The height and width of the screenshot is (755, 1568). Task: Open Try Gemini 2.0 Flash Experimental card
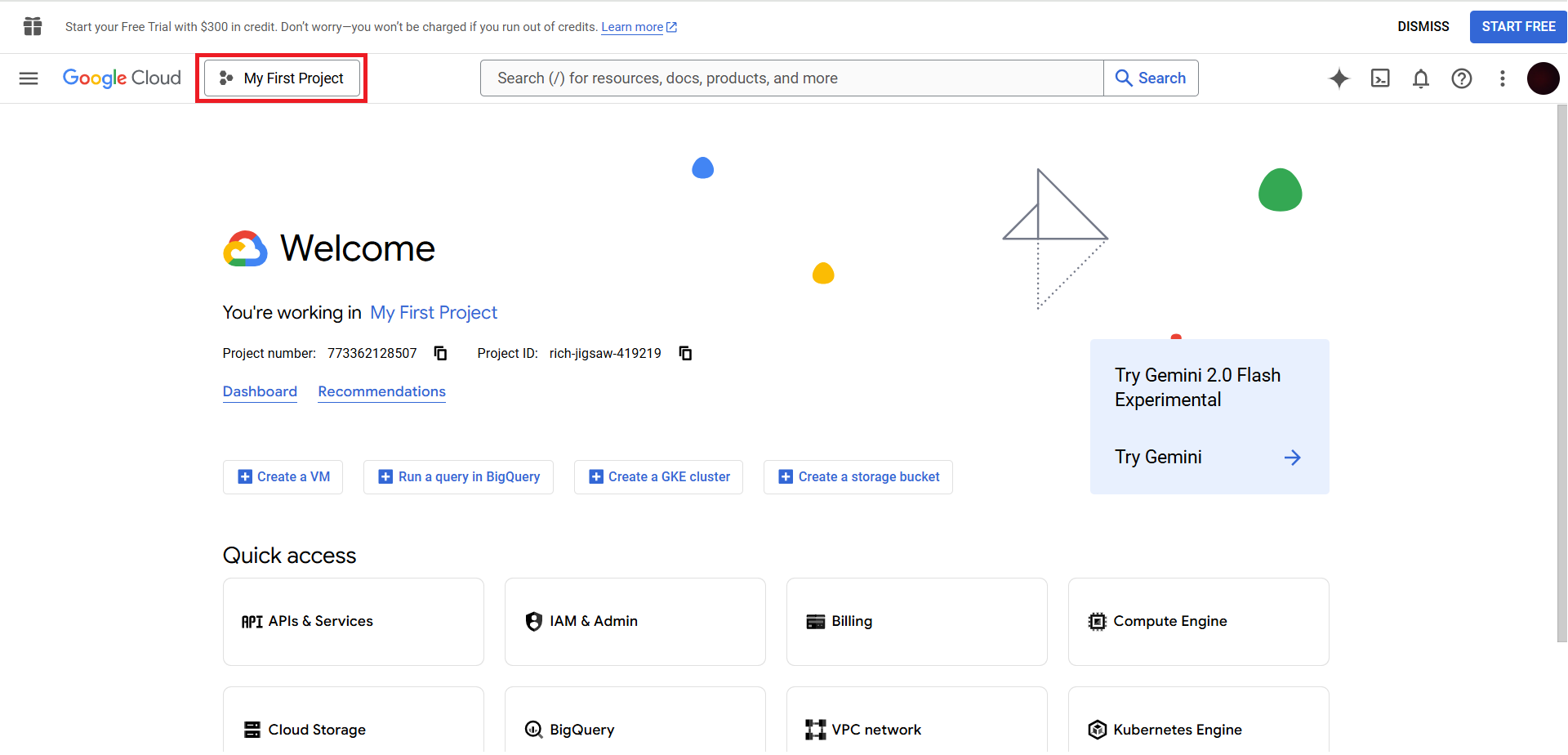point(1209,417)
